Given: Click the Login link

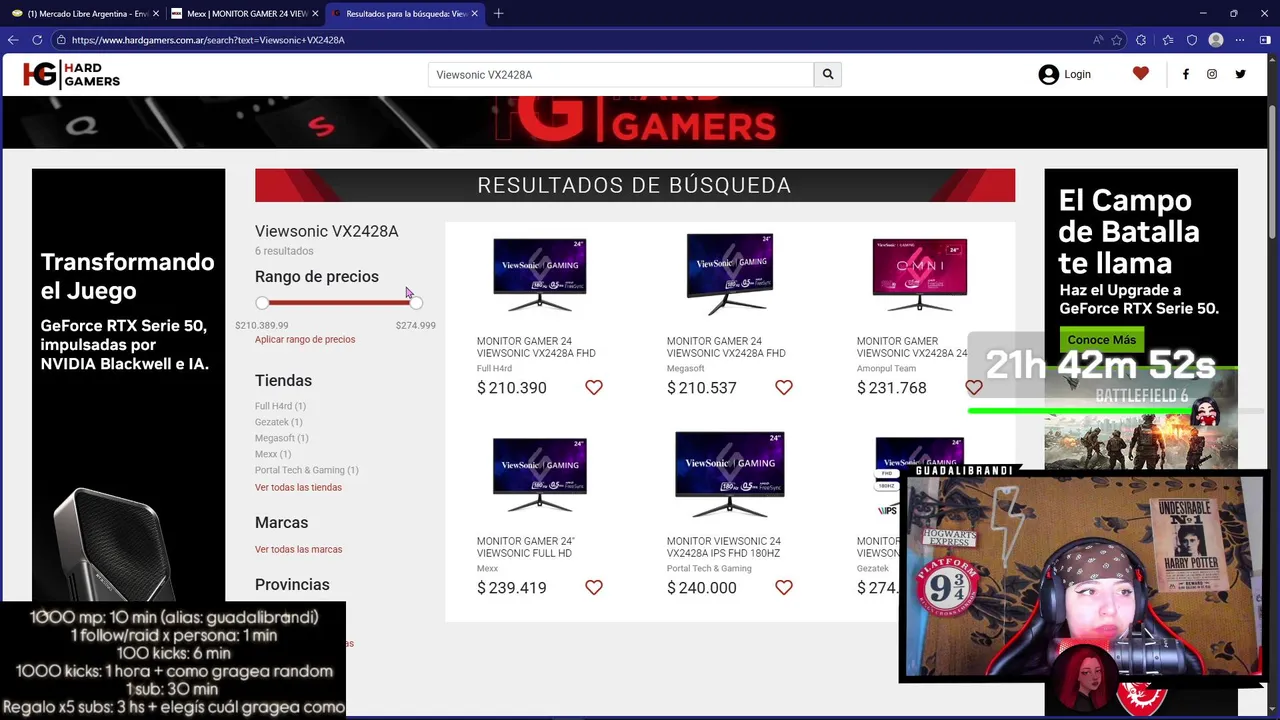Looking at the screenshot, I should (1077, 74).
